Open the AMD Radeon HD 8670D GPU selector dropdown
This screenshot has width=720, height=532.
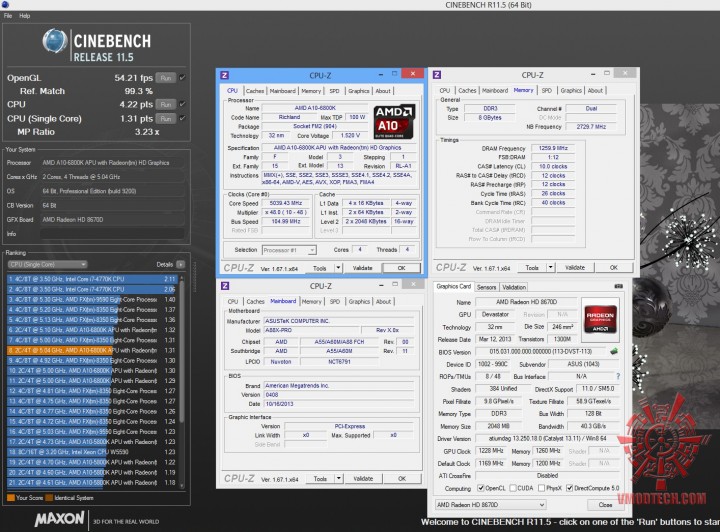click(x=490, y=504)
